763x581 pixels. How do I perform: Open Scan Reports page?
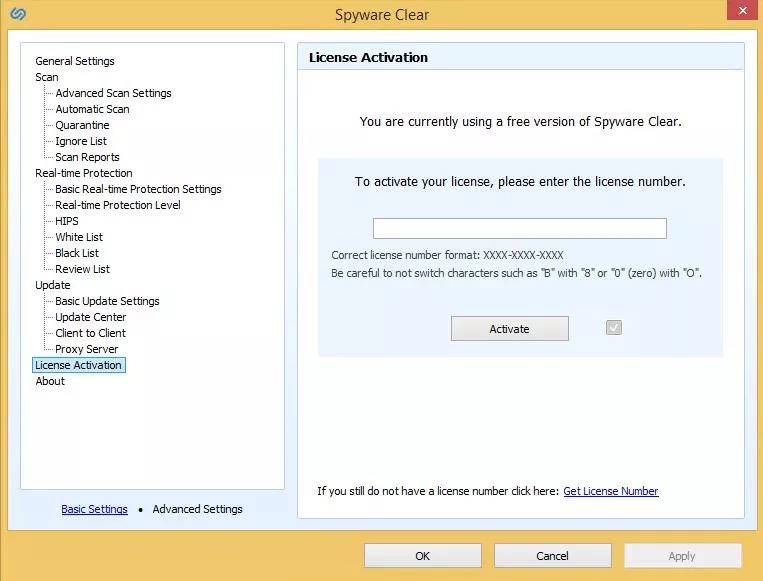pos(87,157)
